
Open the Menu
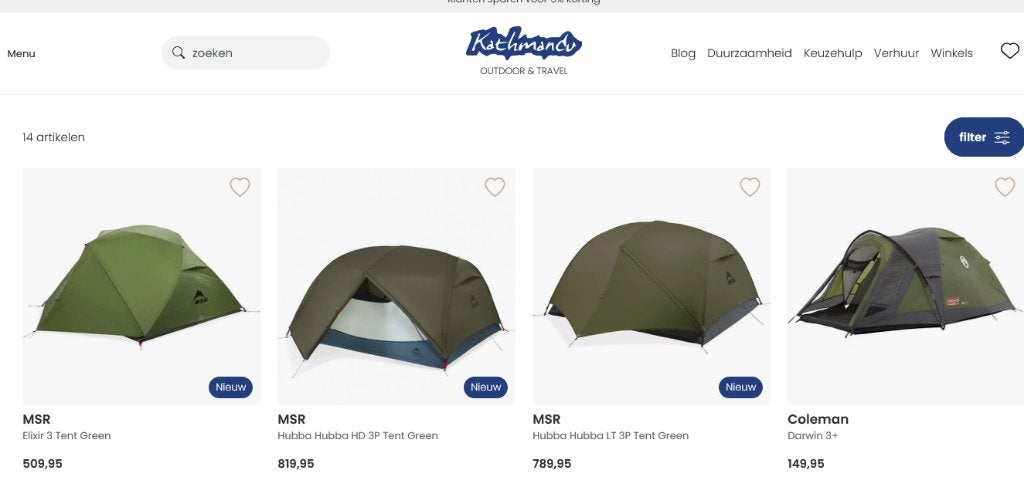pos(21,54)
